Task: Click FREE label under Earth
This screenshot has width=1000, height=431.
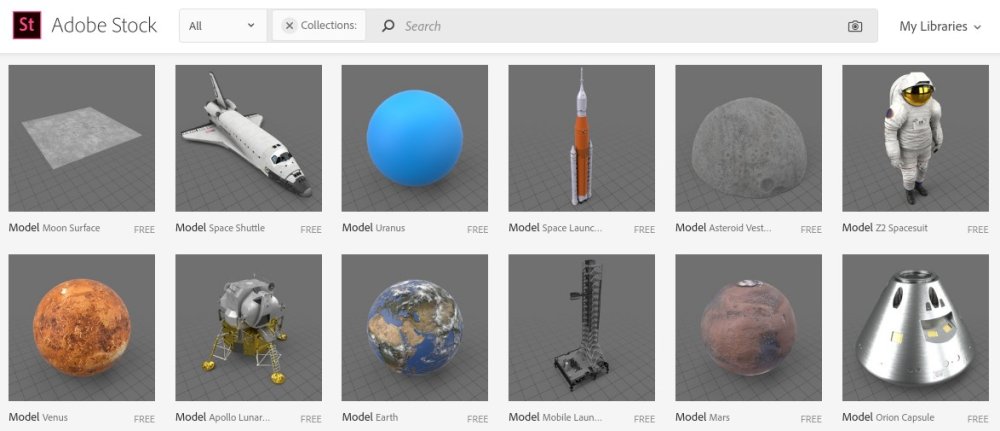Action: coord(477,419)
